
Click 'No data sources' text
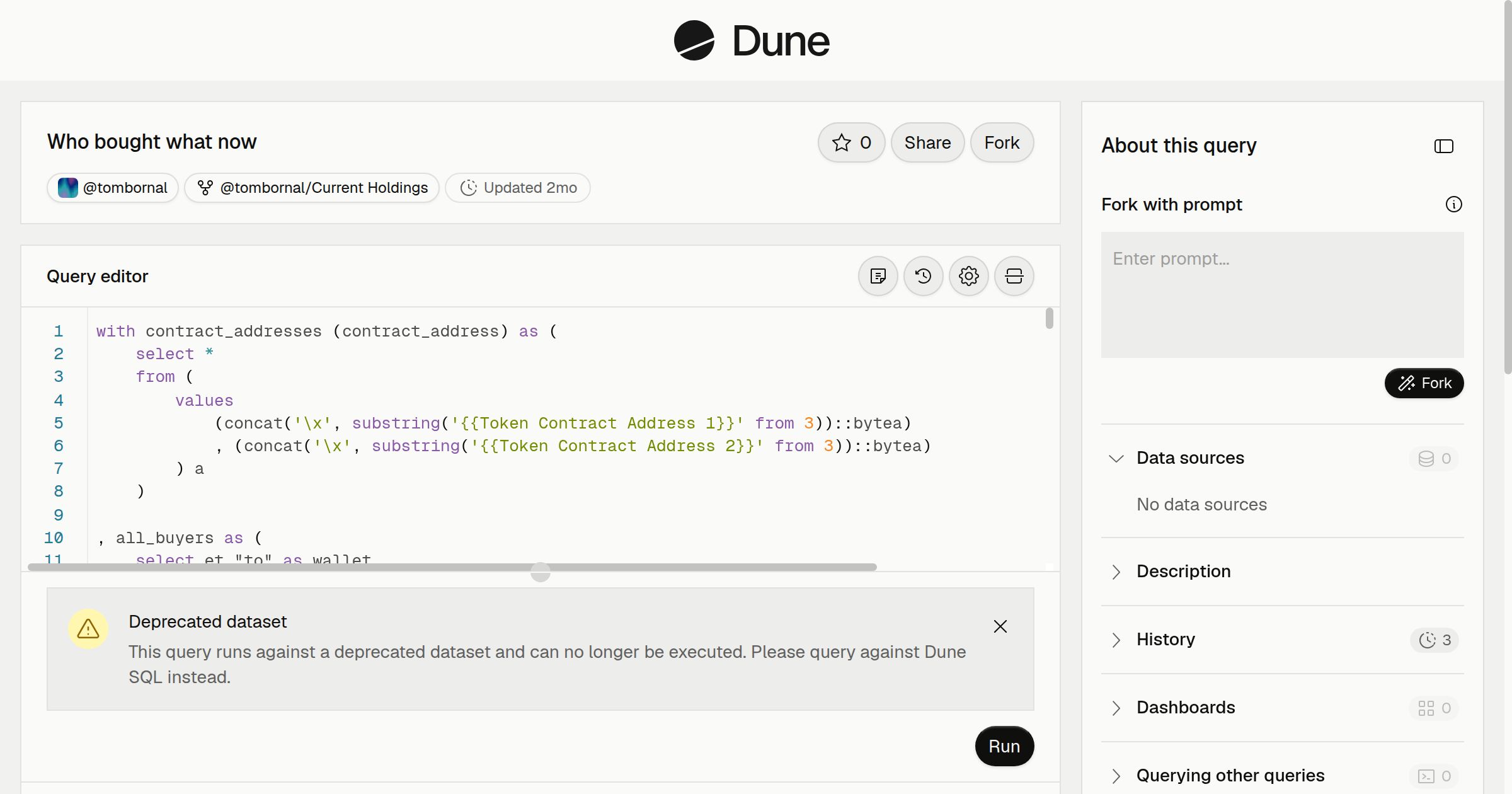click(1201, 505)
